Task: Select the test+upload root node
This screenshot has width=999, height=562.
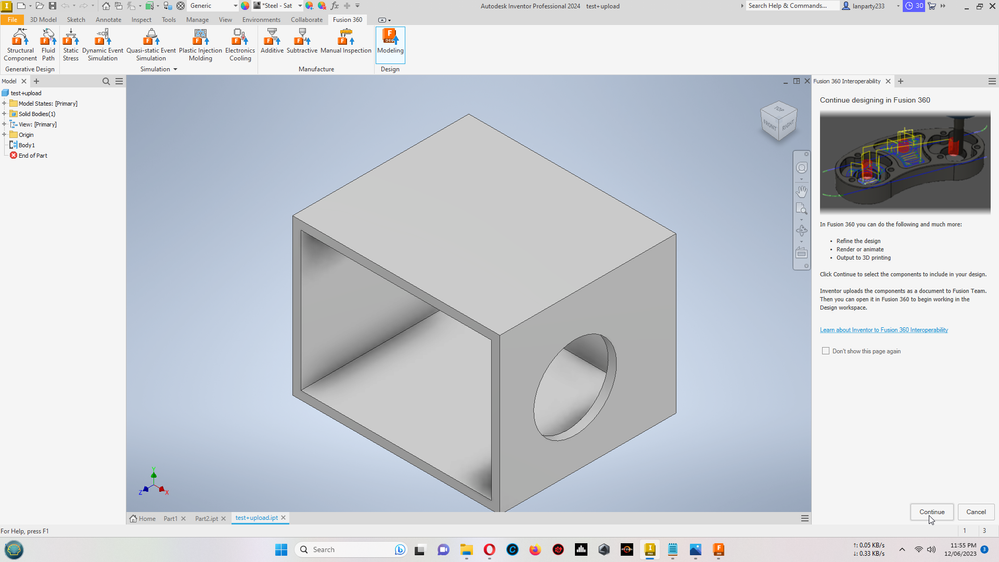Action: point(22,93)
